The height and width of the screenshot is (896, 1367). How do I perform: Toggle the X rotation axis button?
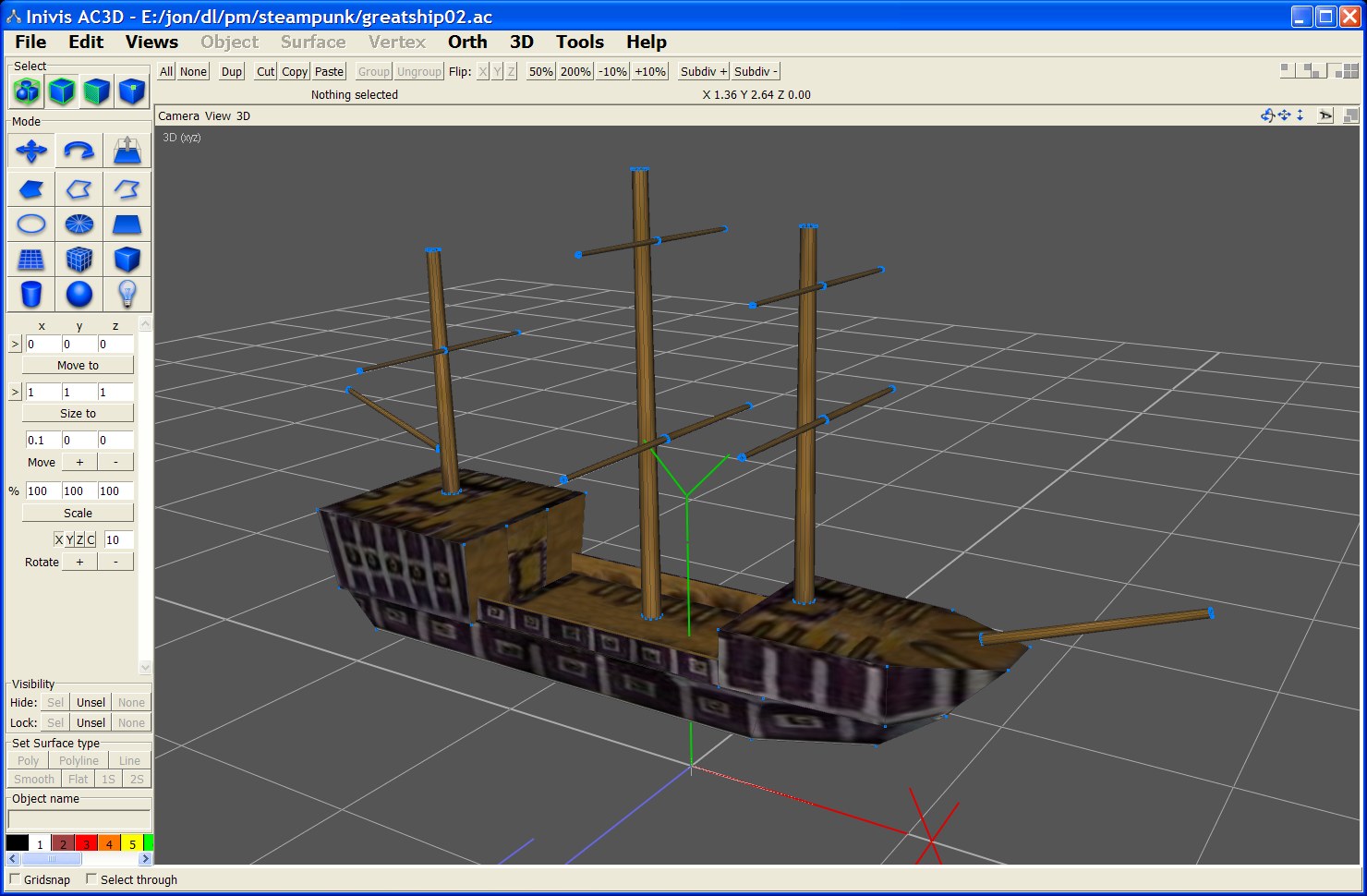pos(59,539)
